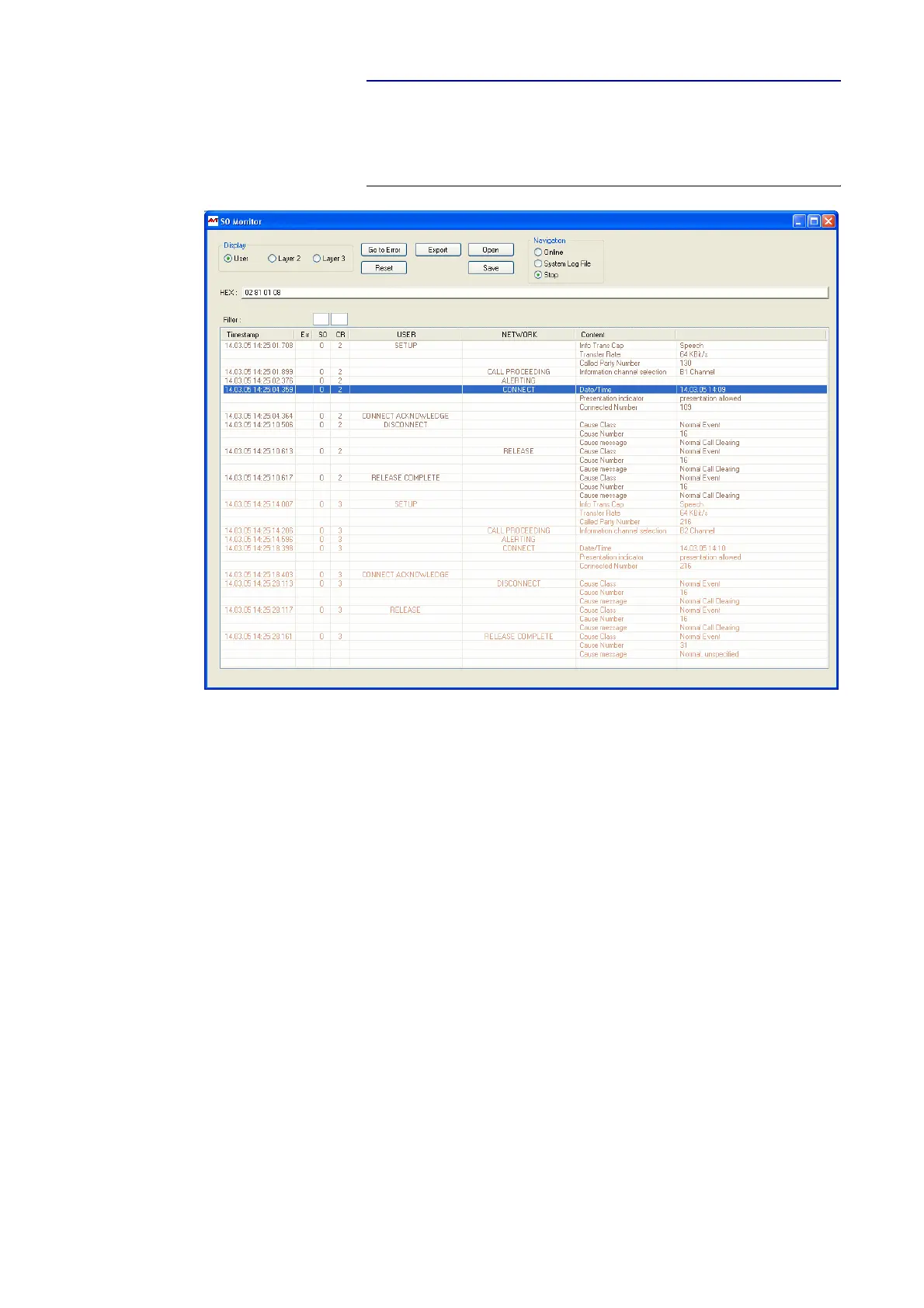Minimize the S0 Monitor window

click(799, 221)
